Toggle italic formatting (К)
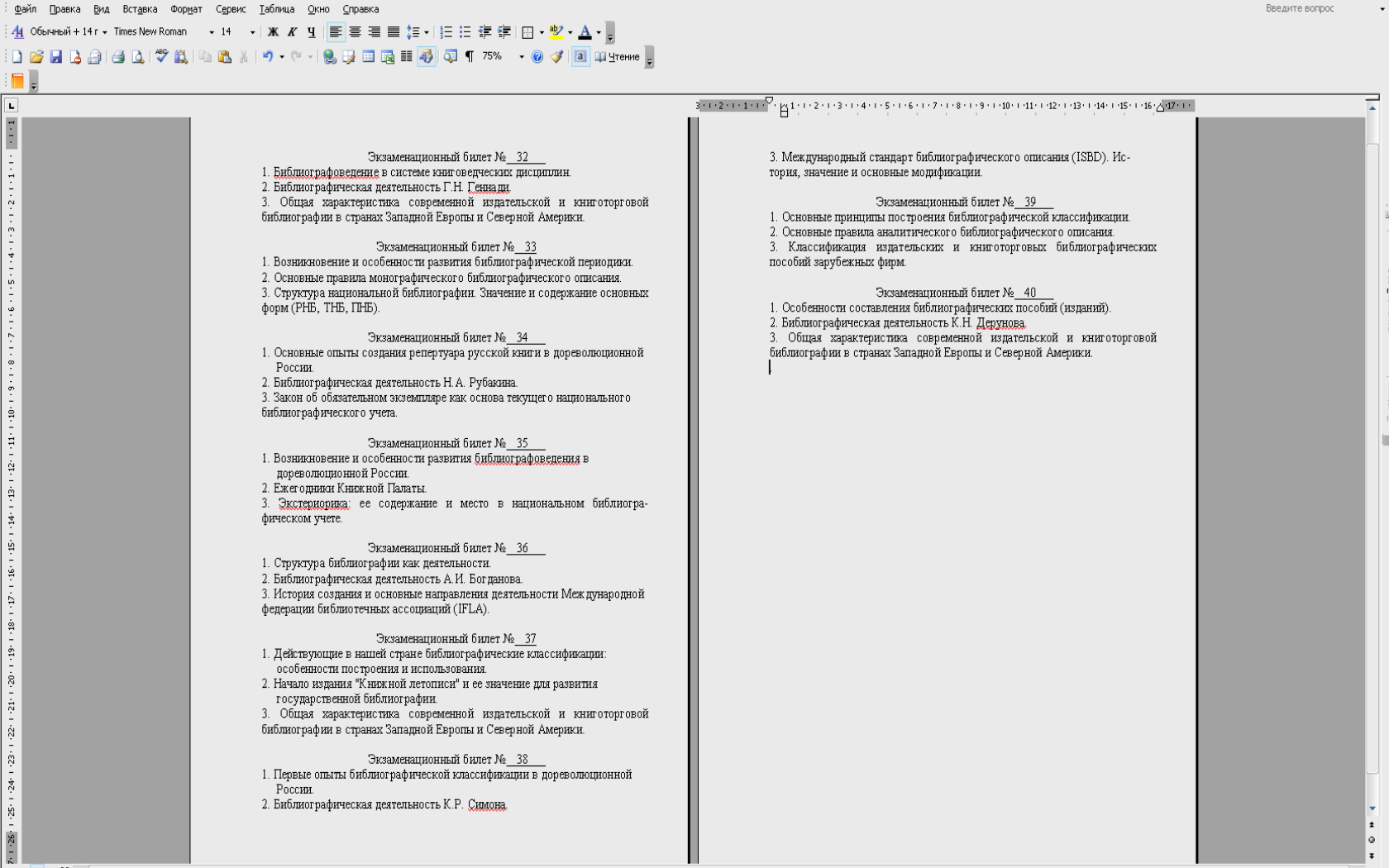This screenshot has width=1389, height=868. coord(292,32)
